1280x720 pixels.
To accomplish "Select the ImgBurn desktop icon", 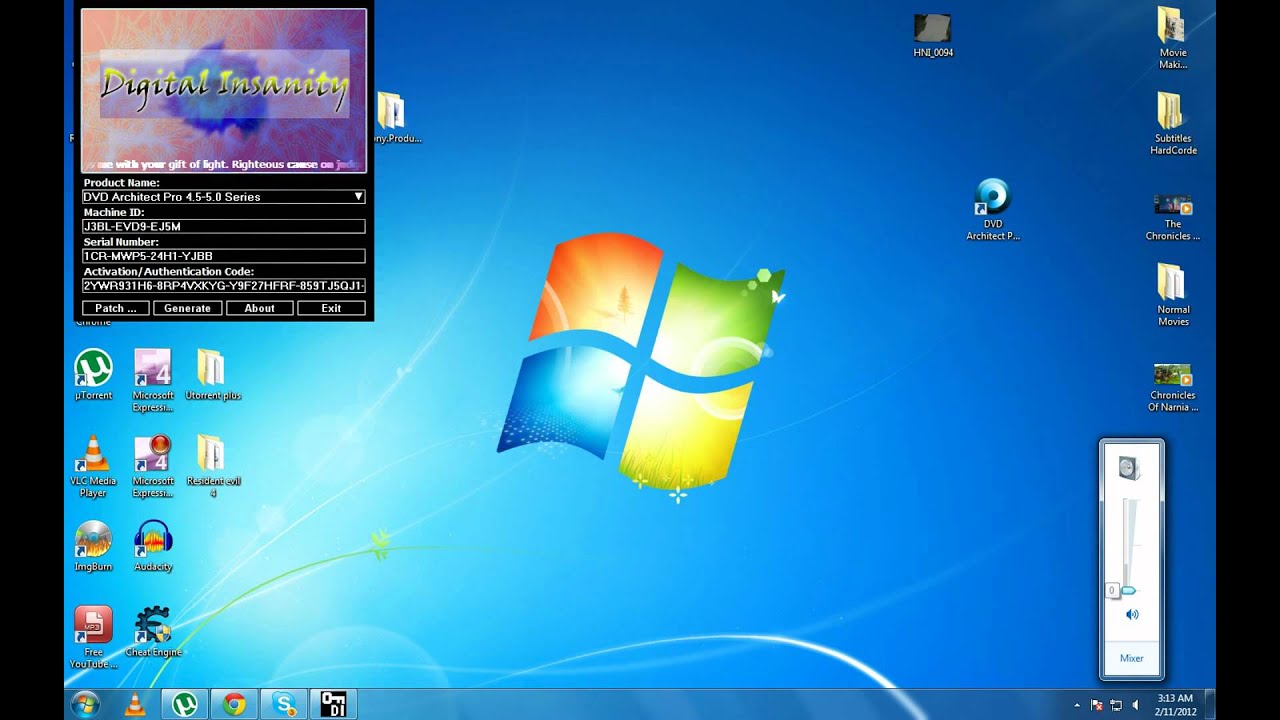I will 94,546.
